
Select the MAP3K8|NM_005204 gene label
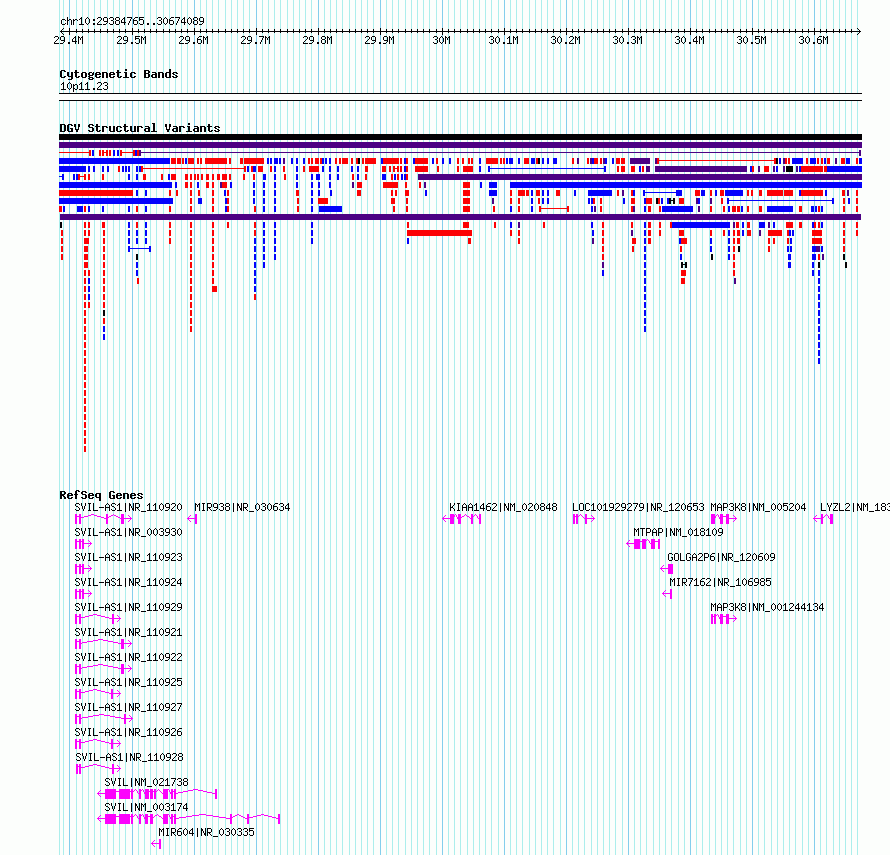tap(758, 507)
